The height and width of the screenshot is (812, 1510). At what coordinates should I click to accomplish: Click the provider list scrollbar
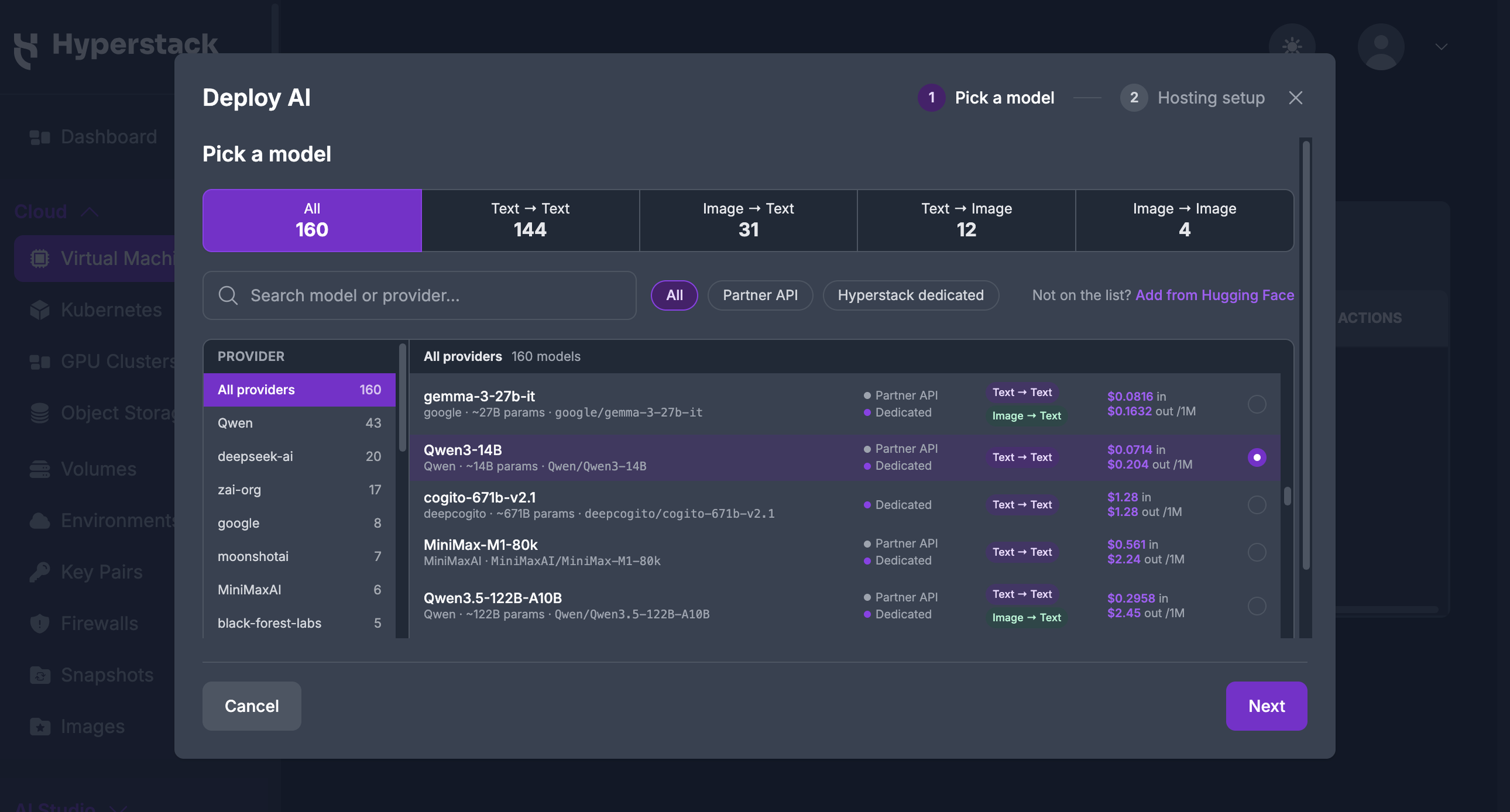pyautogui.click(x=402, y=398)
